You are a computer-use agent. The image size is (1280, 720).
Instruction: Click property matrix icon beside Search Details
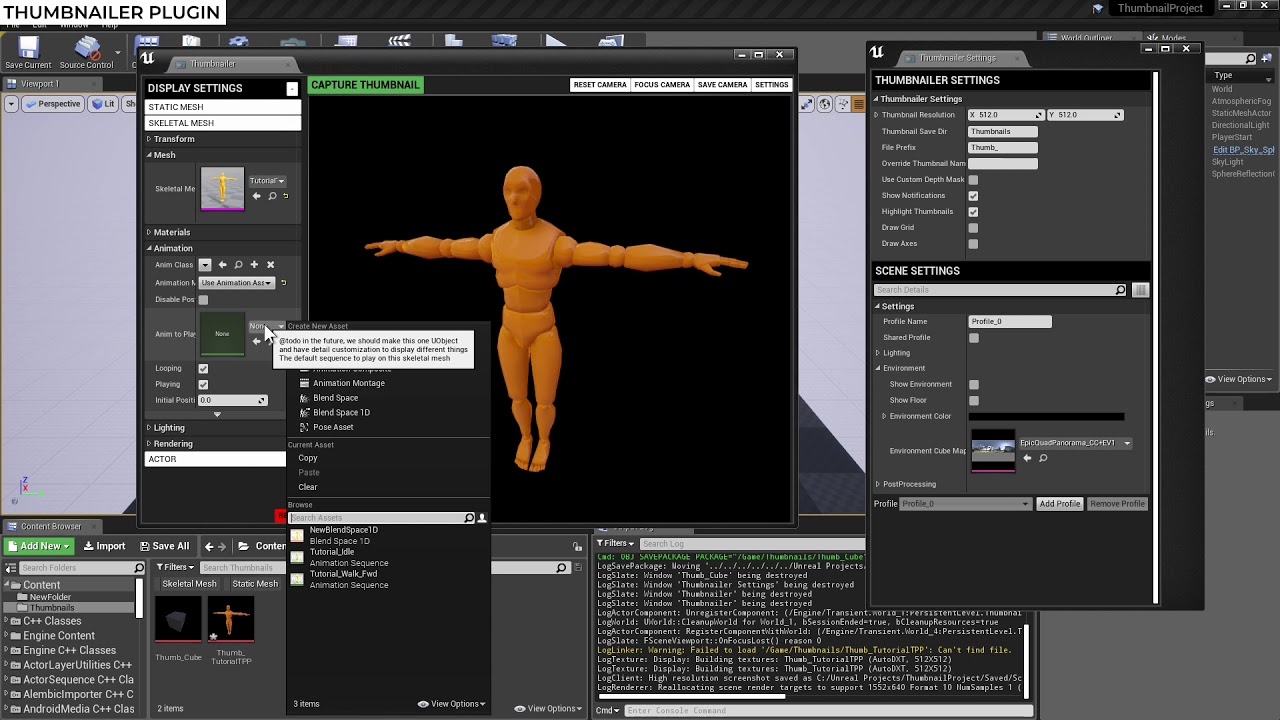pos(1140,290)
